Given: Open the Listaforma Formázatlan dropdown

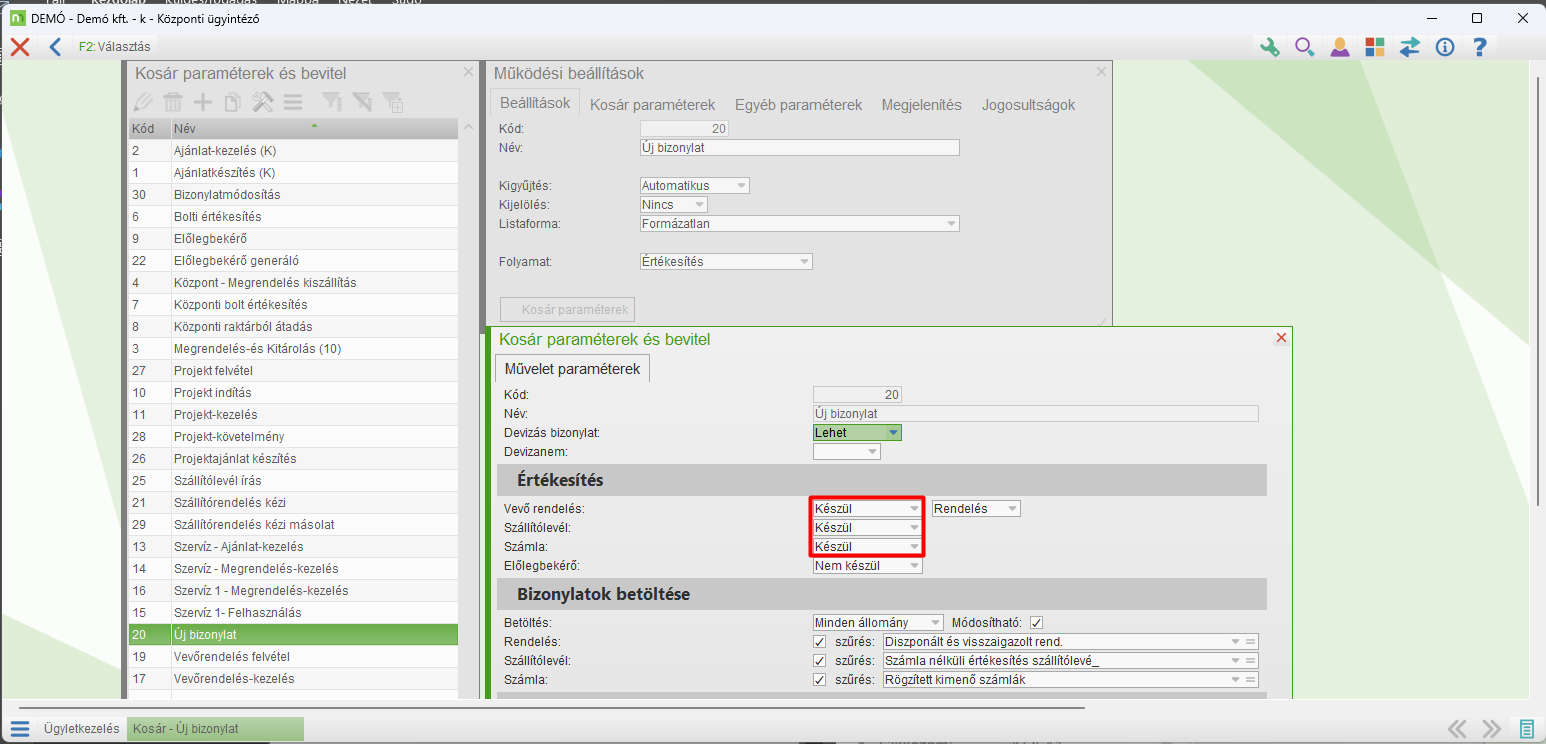Looking at the screenshot, I should coord(799,224).
